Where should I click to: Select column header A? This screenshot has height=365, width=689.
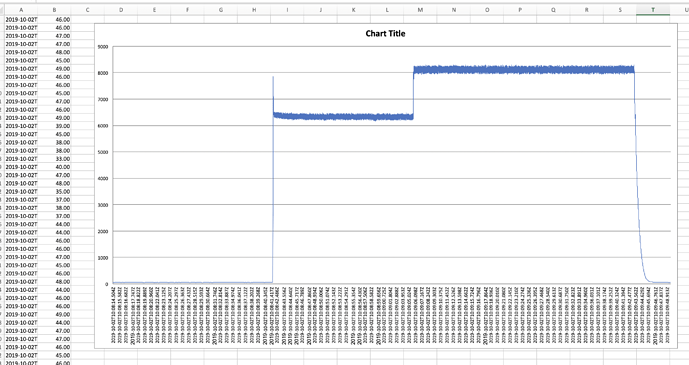click(21, 10)
